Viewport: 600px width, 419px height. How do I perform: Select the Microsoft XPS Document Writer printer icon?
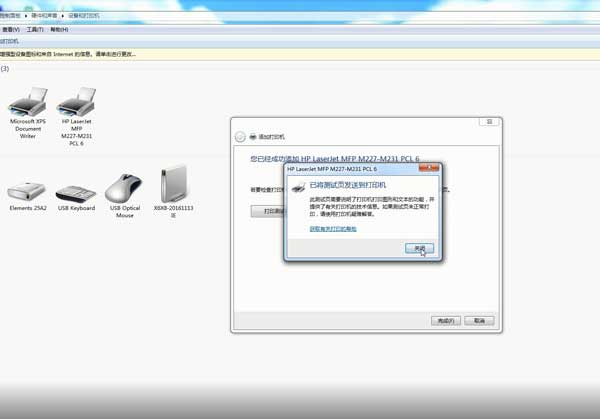tap(28, 101)
